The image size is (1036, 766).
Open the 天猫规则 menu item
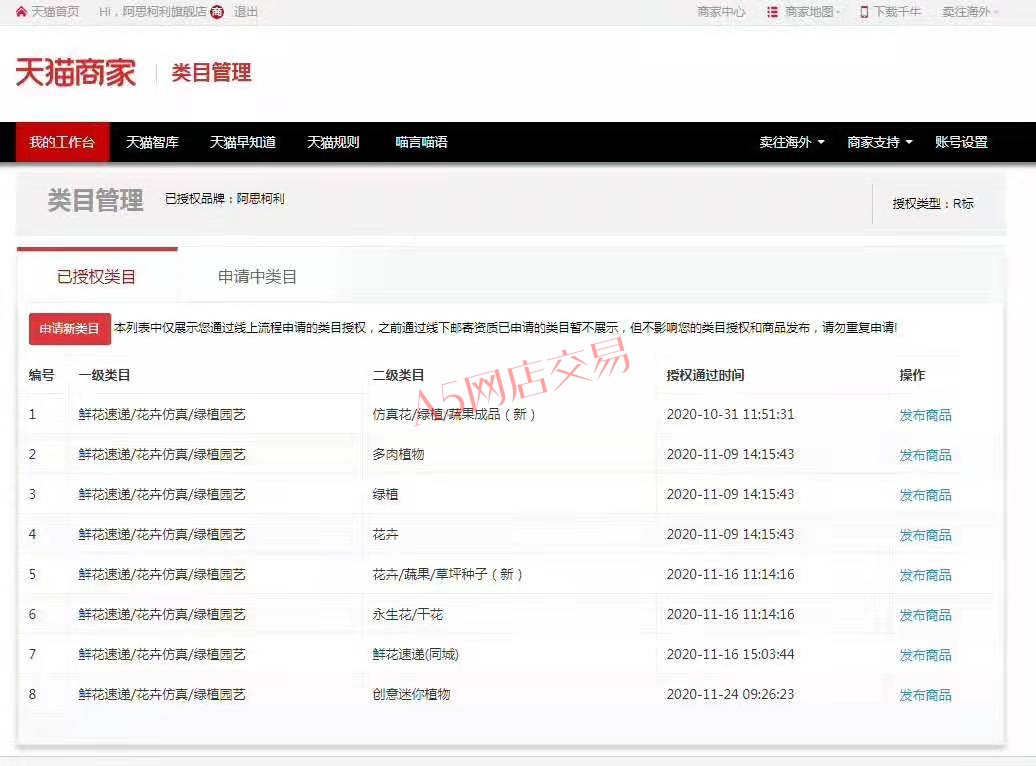coord(333,142)
